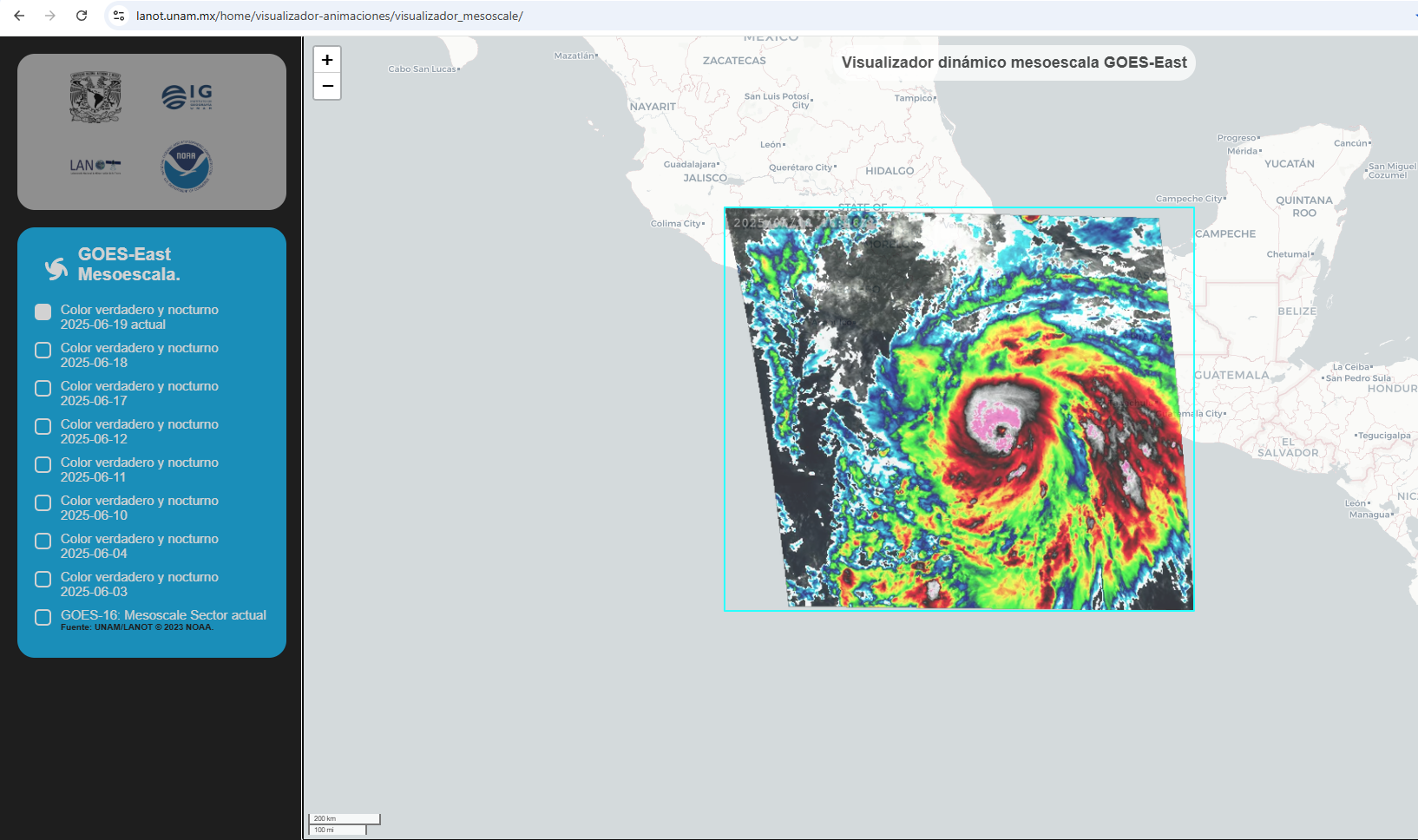Enable the 2025-06-12 layer checkbox

pyautogui.click(x=43, y=426)
